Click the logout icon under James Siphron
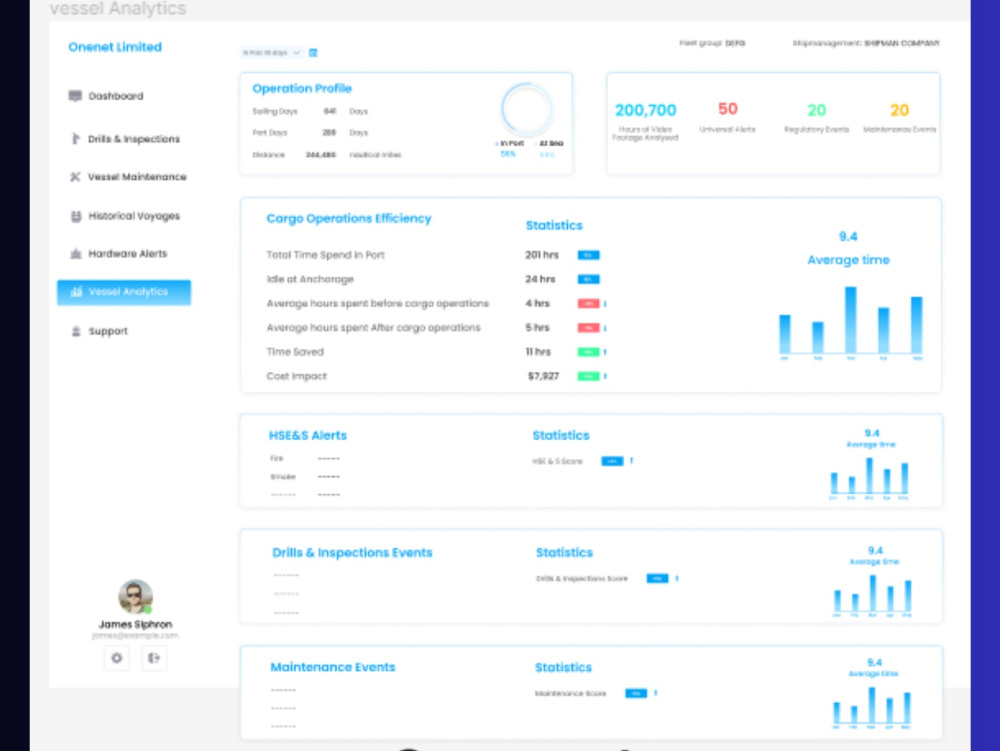Screen dimensions: 1000x751 pyautogui.click(x=154, y=658)
